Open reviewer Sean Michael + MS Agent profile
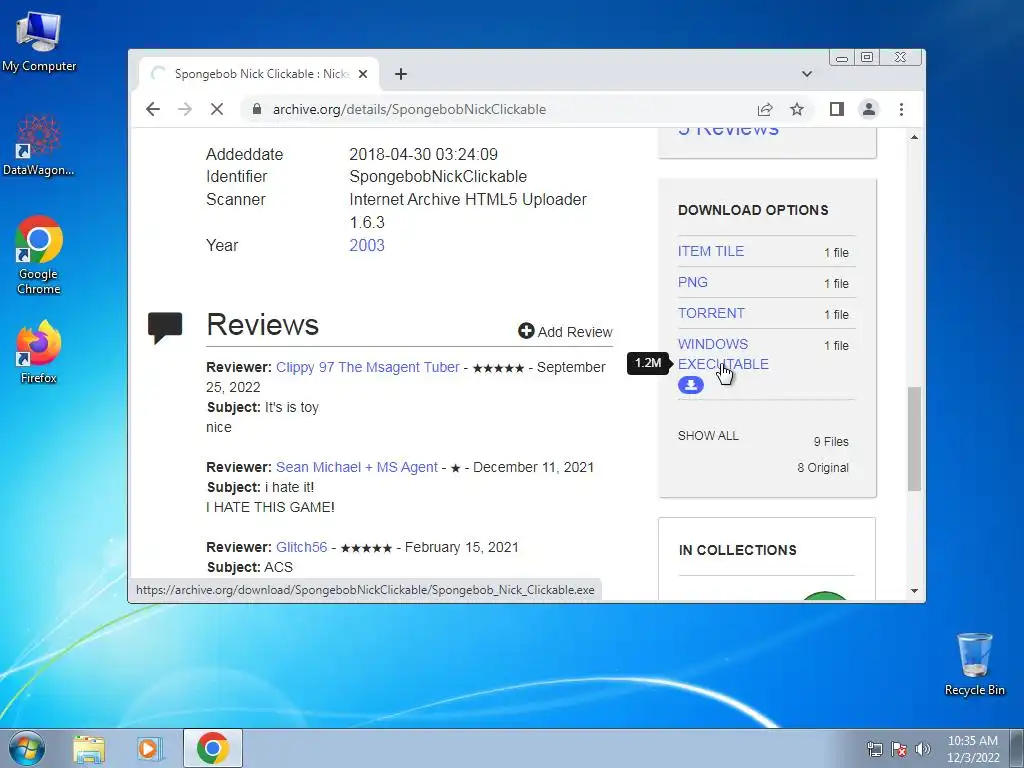Screen dimensions: 1024x768 [357, 467]
